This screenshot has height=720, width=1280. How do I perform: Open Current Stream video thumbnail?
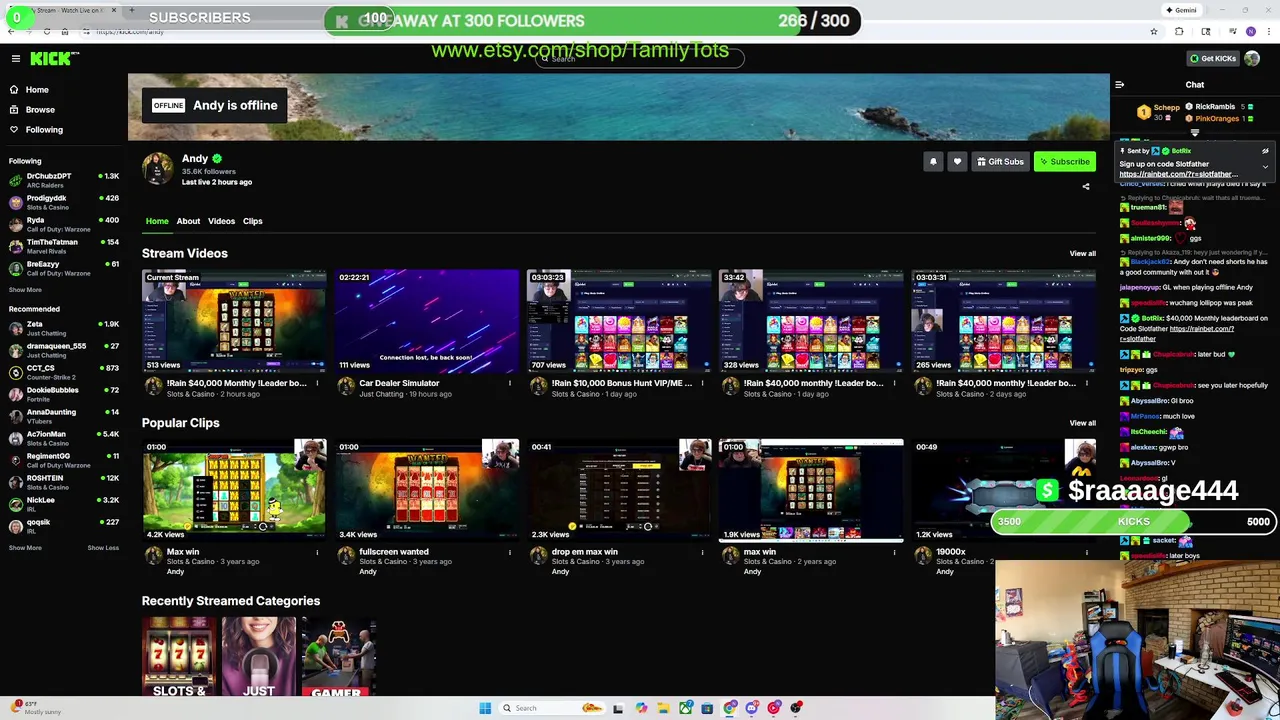(234, 321)
